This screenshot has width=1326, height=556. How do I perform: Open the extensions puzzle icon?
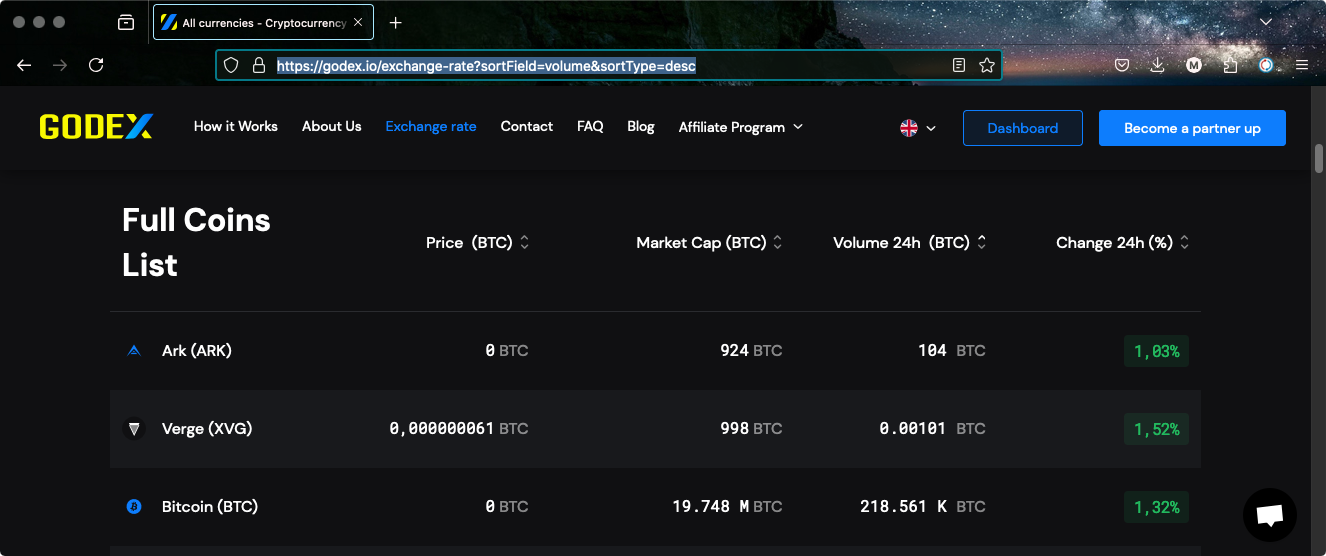pyautogui.click(x=1230, y=65)
